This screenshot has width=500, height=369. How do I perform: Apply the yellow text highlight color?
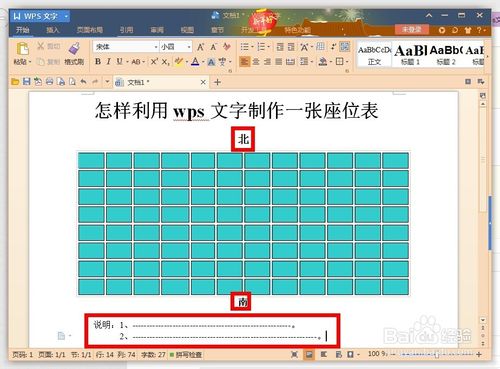click(179, 62)
